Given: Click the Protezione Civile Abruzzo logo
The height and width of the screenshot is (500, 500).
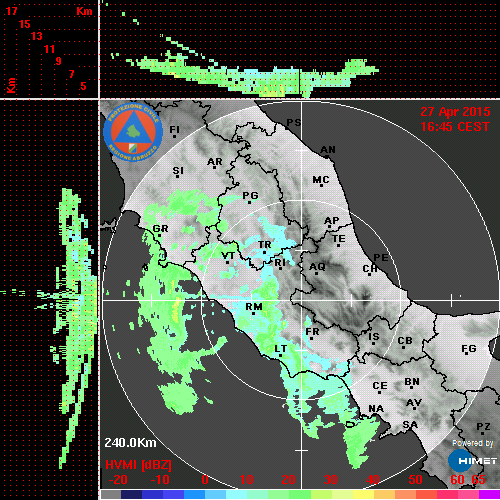Looking at the screenshot, I should (x=133, y=133).
